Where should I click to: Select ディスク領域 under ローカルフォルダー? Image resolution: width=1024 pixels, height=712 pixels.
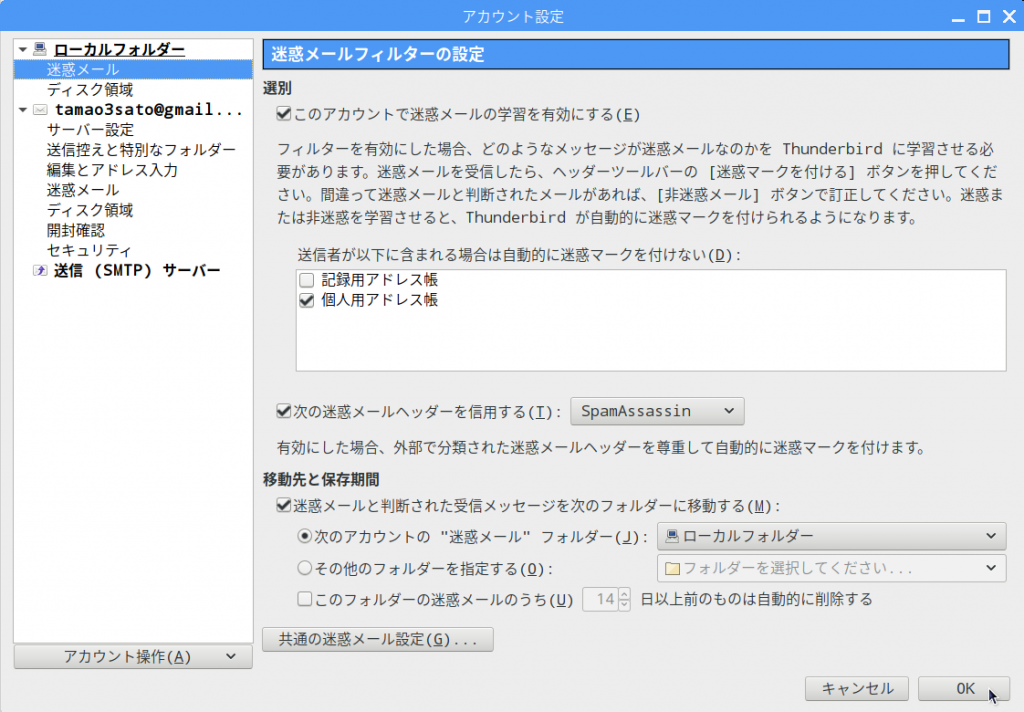(89, 89)
